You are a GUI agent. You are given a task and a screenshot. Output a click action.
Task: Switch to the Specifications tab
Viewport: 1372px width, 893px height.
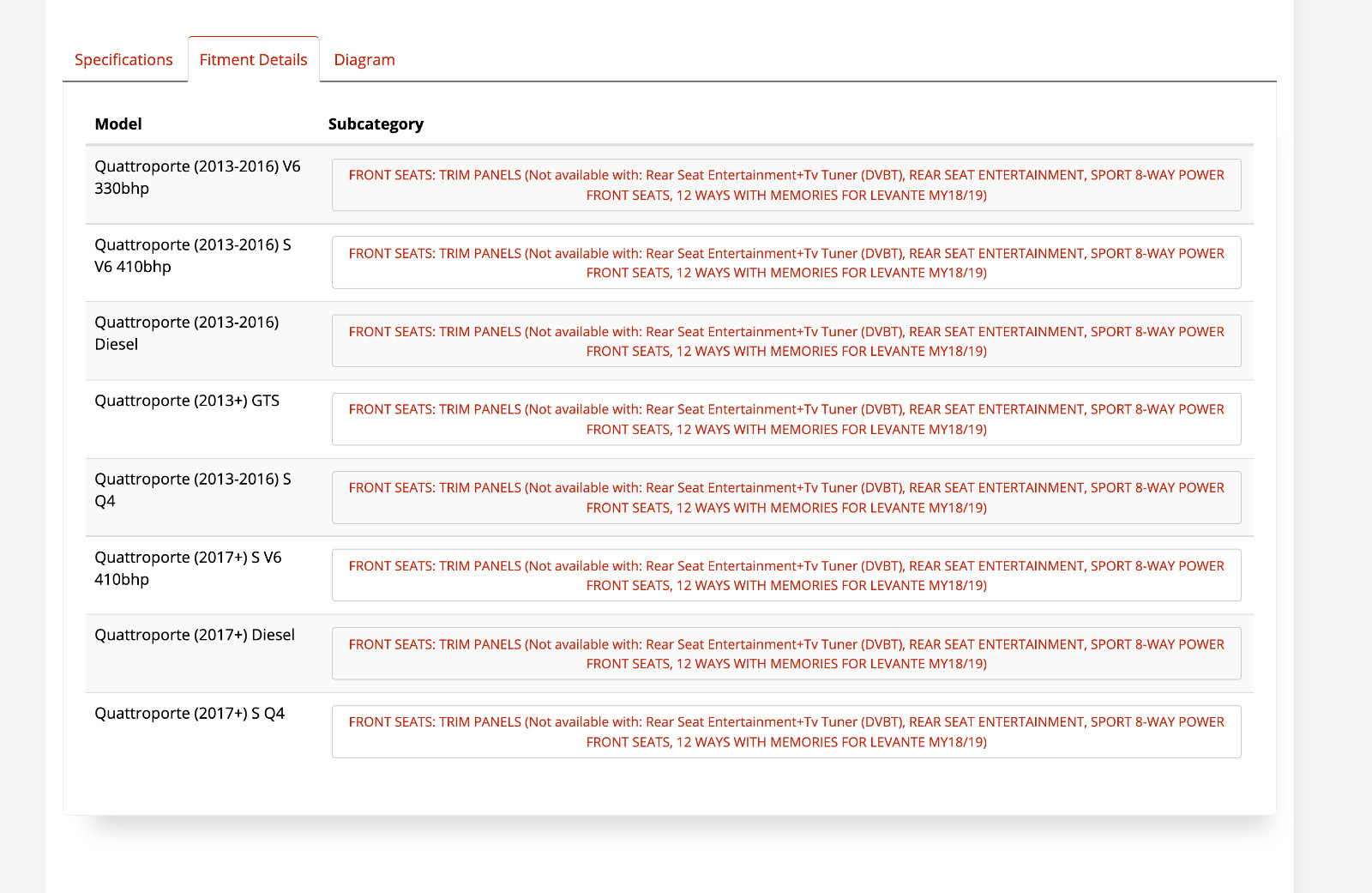(x=123, y=59)
